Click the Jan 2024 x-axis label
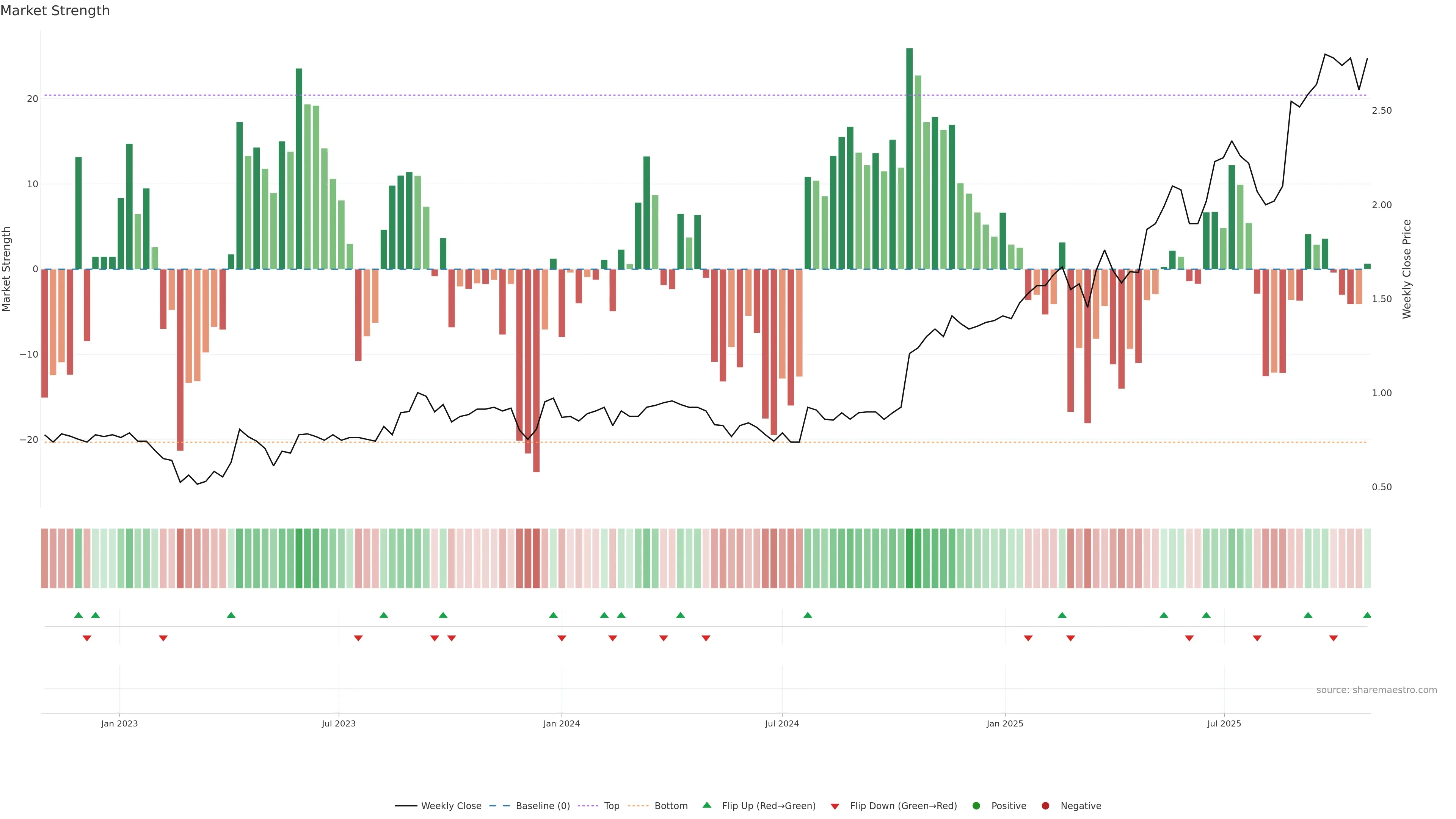The width and height of the screenshot is (1456, 819). tap(561, 723)
